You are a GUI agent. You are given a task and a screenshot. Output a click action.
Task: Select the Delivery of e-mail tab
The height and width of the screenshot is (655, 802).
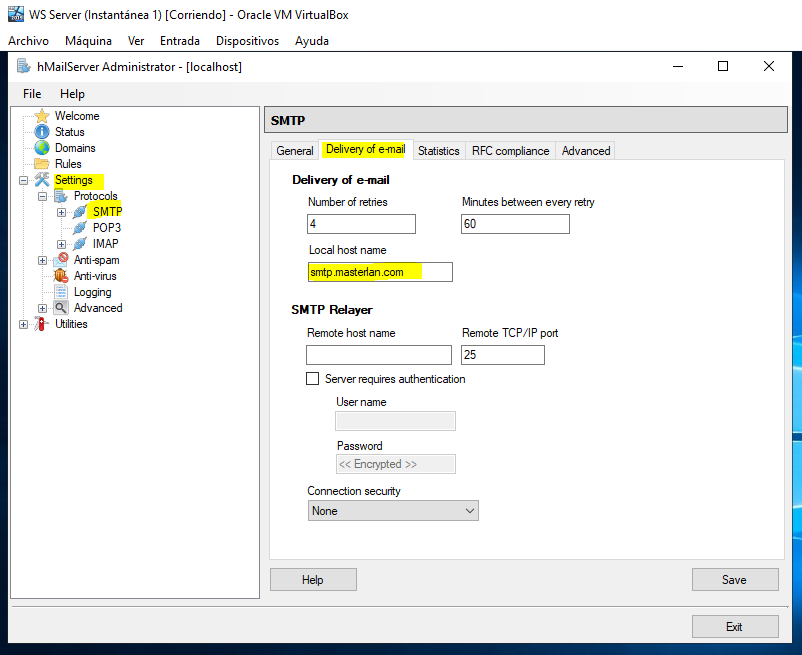tap(366, 149)
